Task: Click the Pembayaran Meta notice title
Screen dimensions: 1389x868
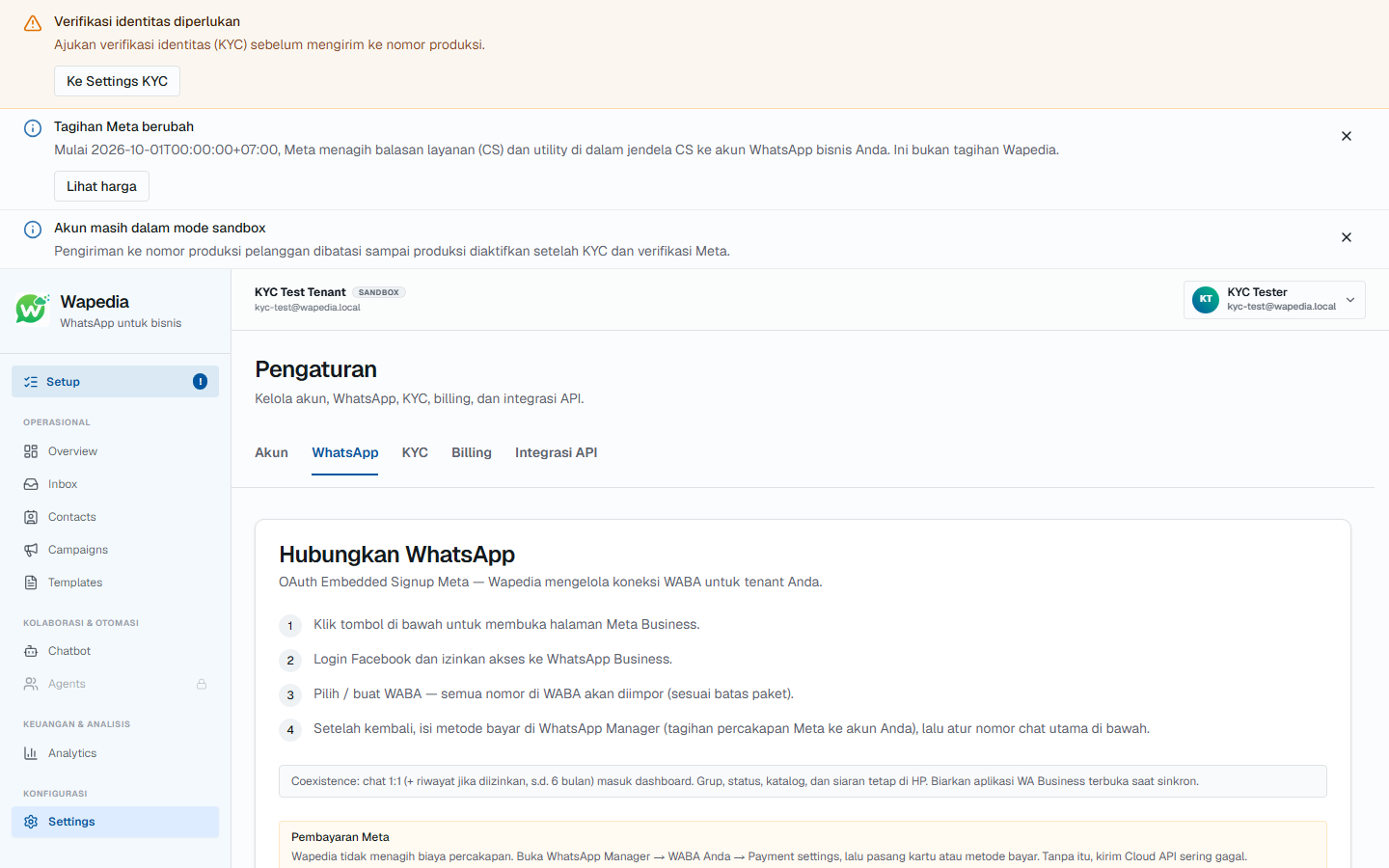Action: (x=340, y=837)
